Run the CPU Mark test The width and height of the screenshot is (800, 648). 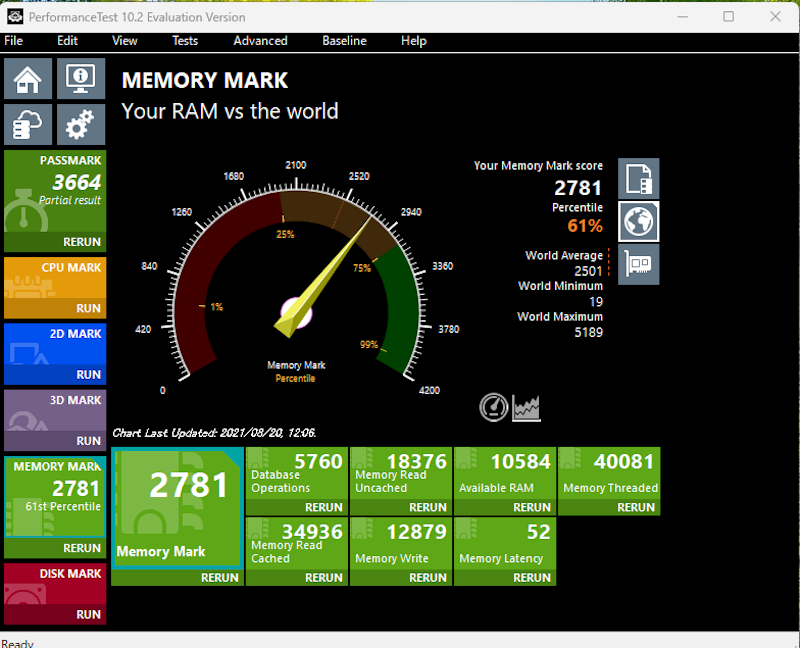pos(55,308)
